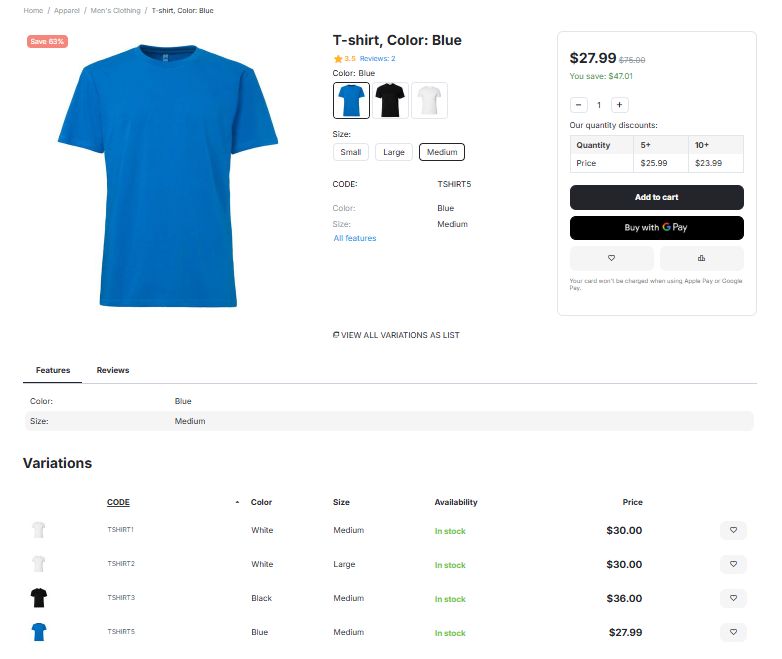The image size is (782, 659).
Task: Click the $23.99 discount price for 10+
Action: 708,163
